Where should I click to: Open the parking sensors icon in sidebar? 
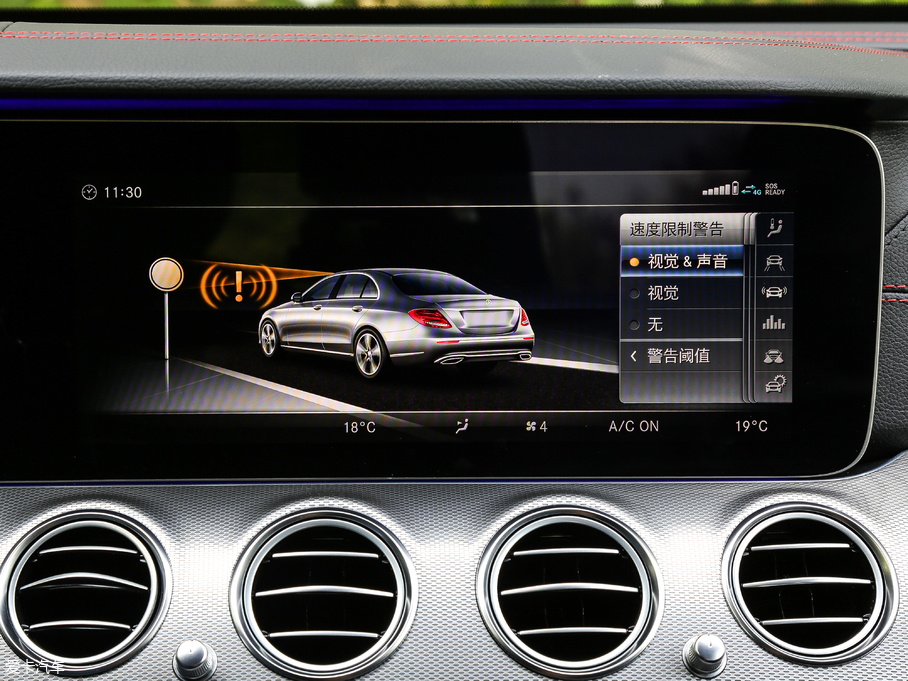(x=773, y=291)
